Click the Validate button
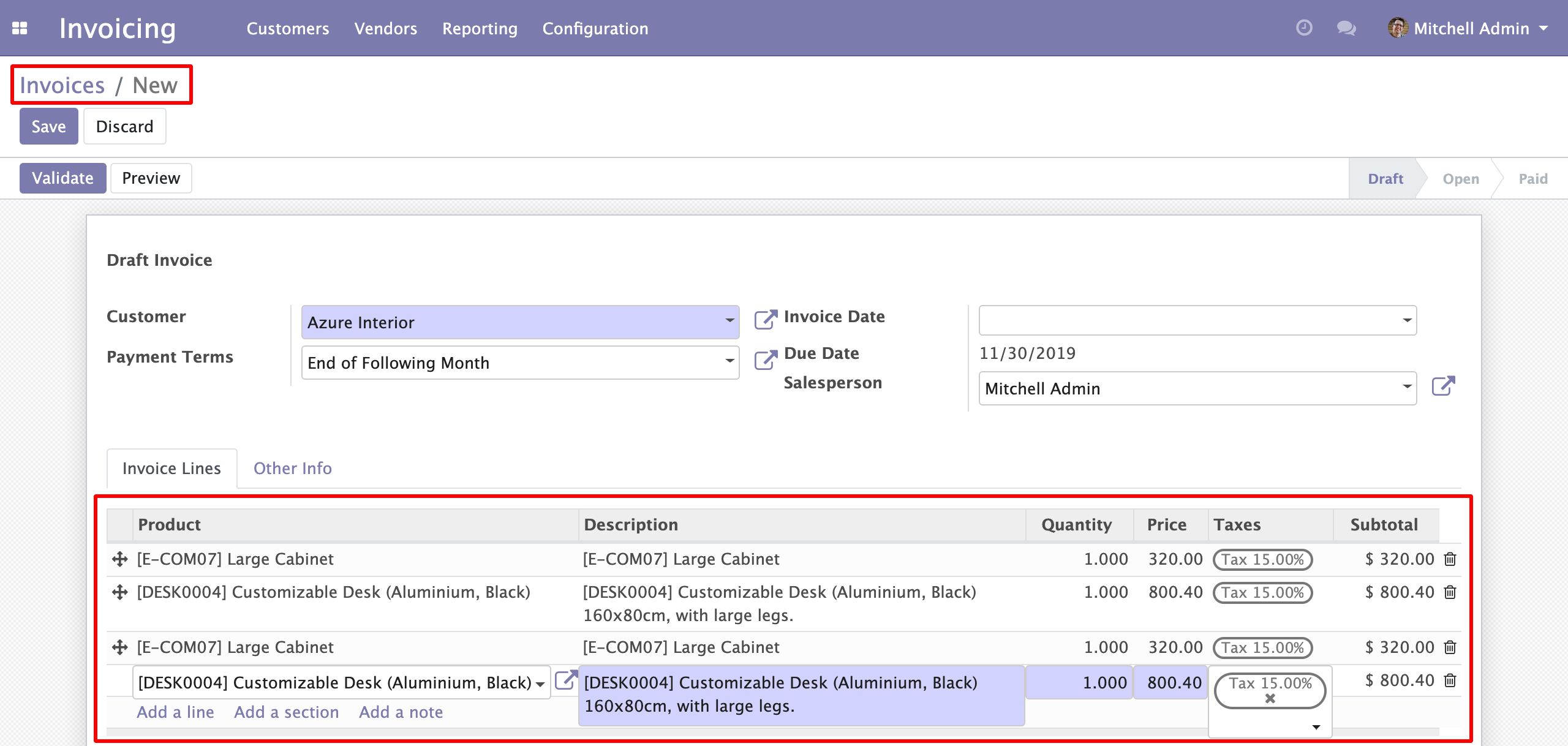This screenshot has width=1568, height=746. pos(62,178)
